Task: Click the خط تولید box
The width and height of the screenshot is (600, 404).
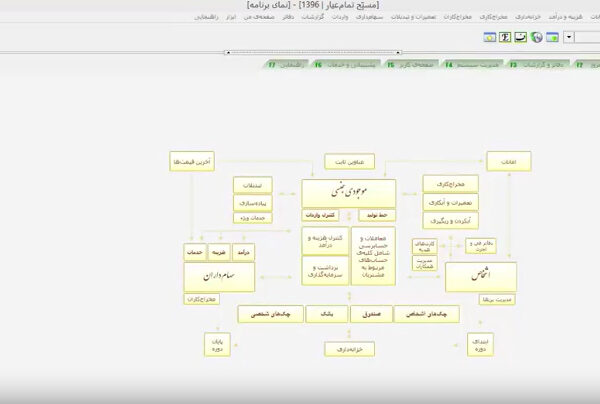Action: coord(377,215)
